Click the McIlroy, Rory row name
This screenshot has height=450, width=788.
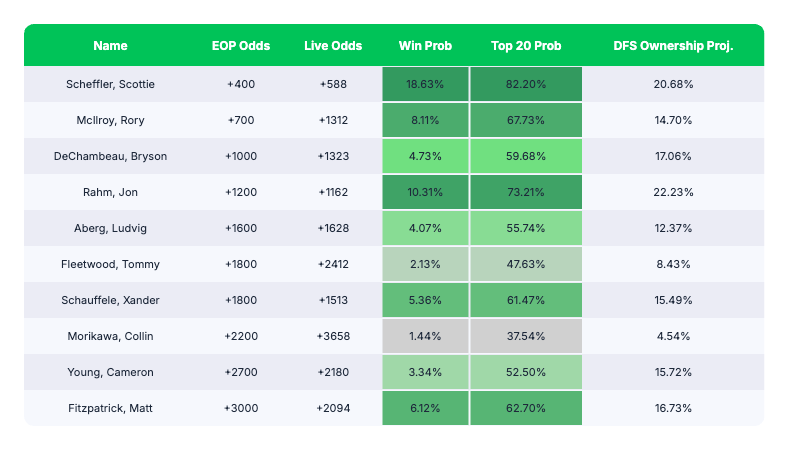point(110,120)
